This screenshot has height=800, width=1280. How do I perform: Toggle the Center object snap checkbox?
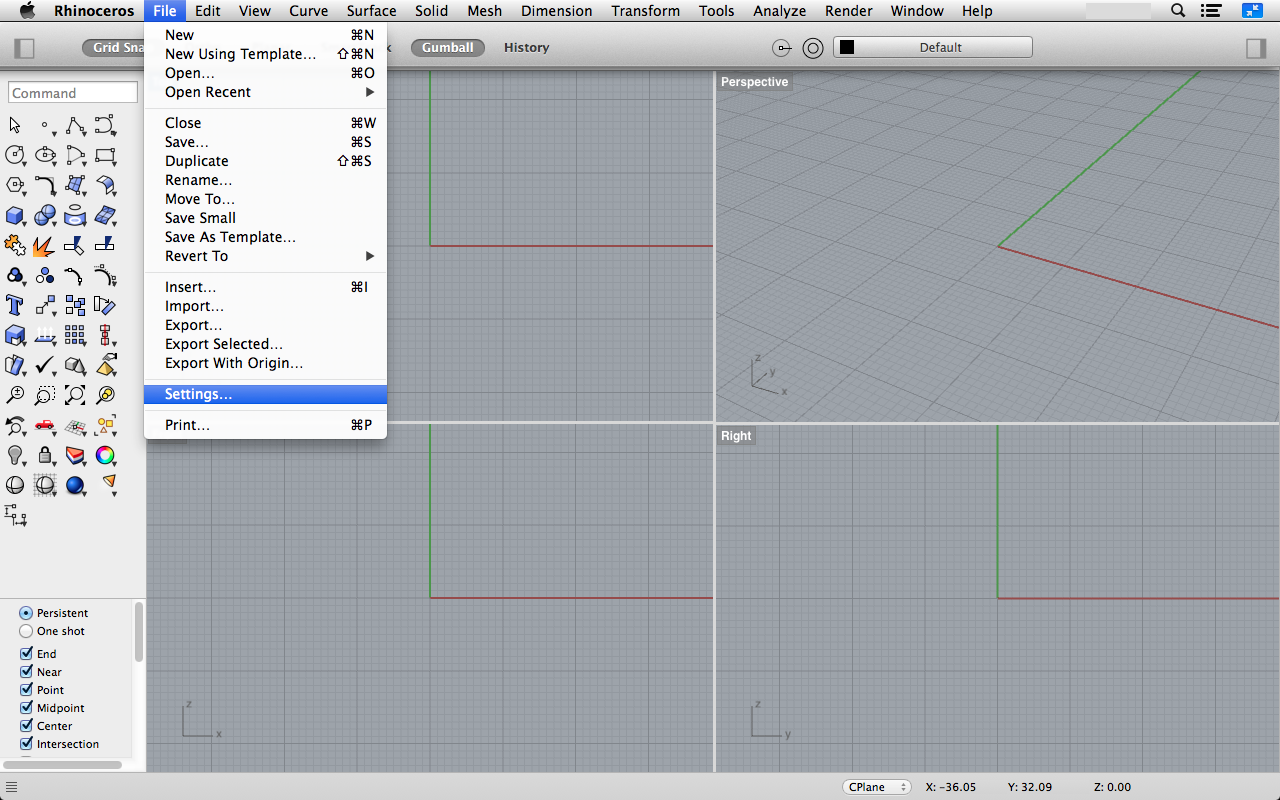tap(27, 726)
